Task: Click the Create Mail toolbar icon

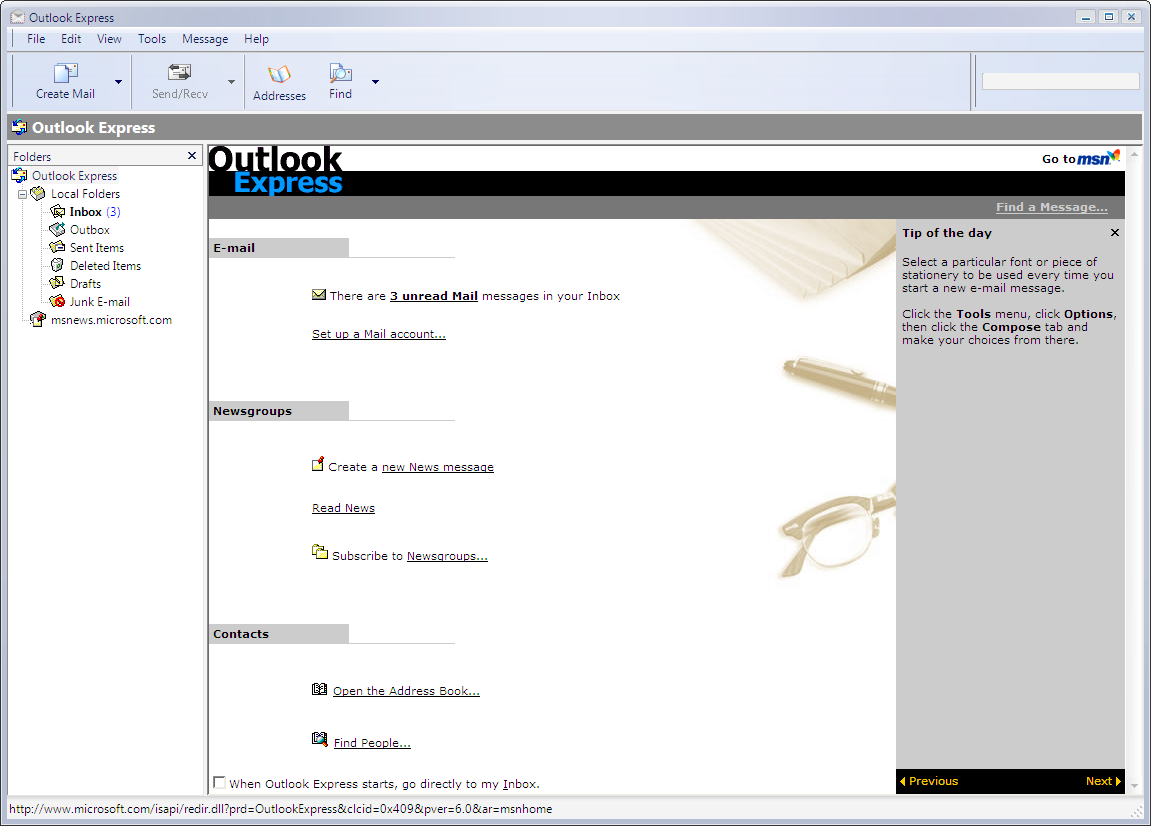Action: pos(65,73)
